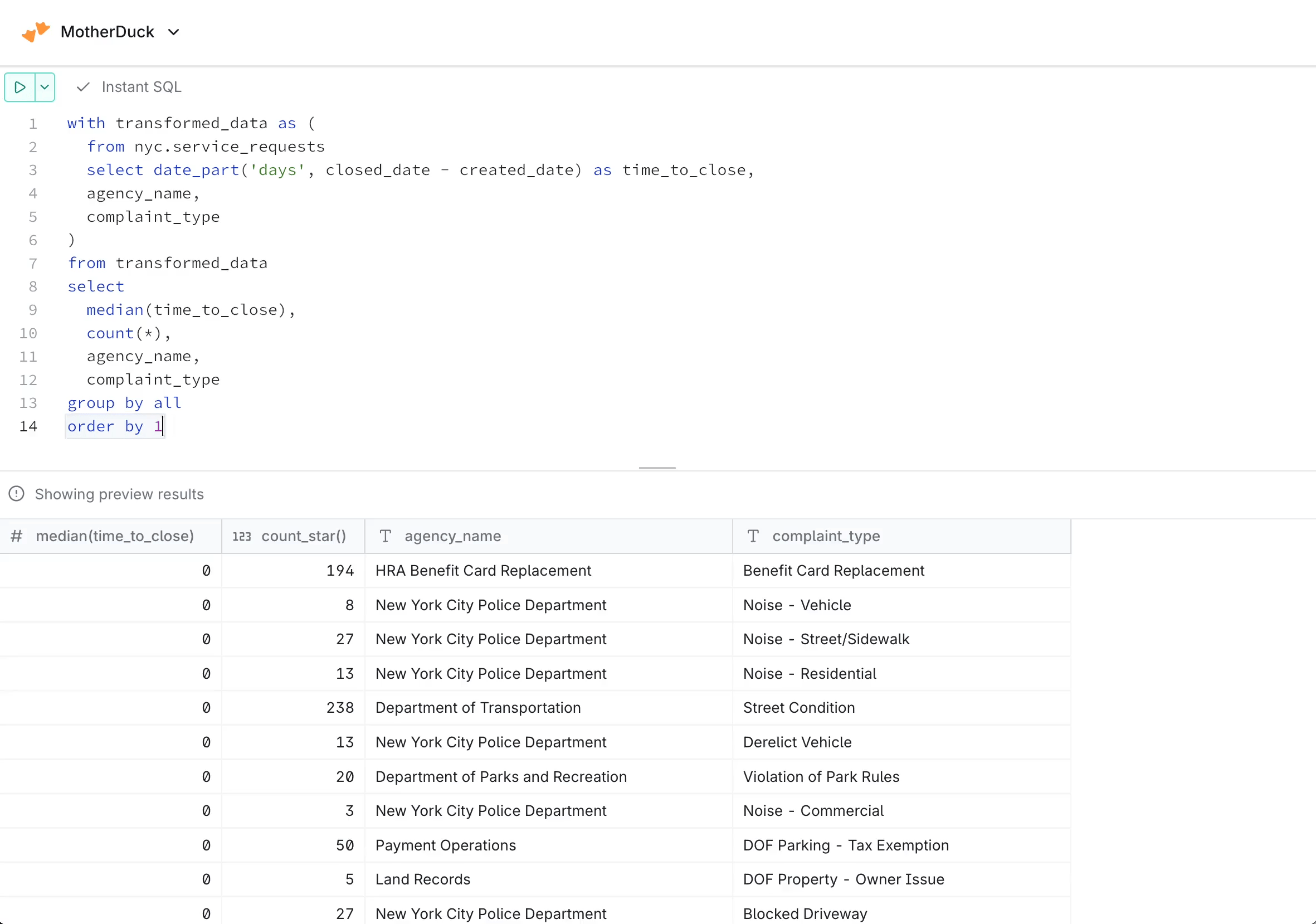Click the hash icon on median column
The height and width of the screenshot is (924, 1316).
click(x=17, y=536)
